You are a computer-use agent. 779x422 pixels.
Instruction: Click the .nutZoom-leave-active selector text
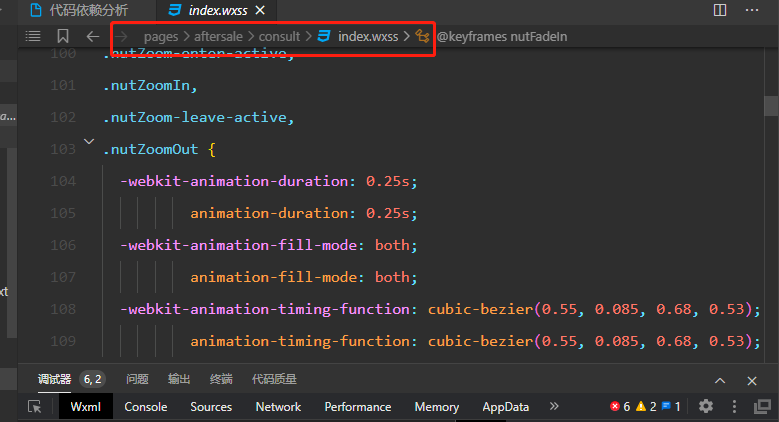(x=199, y=118)
